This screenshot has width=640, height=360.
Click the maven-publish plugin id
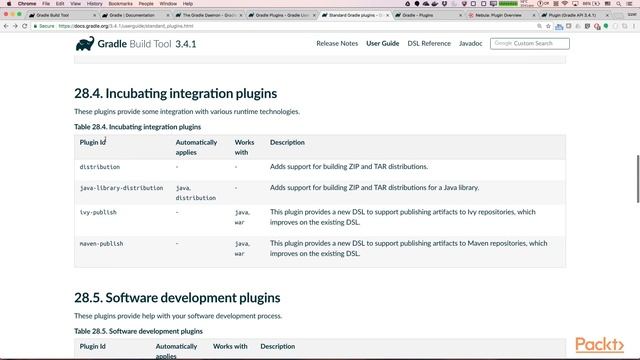click(x=101, y=244)
